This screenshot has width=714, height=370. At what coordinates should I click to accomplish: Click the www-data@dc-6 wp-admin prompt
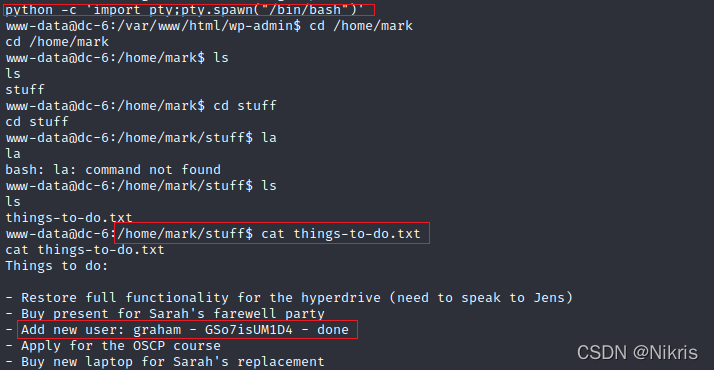click(x=153, y=25)
